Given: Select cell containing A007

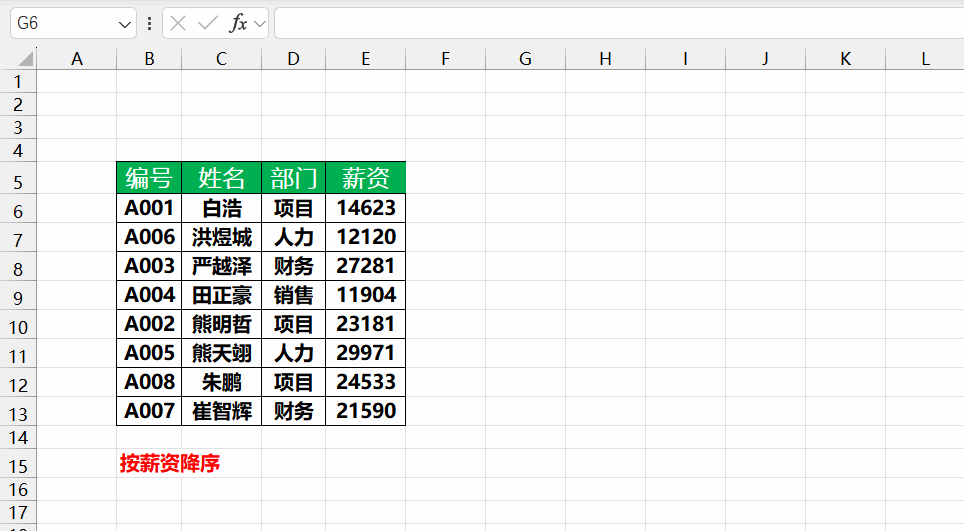Looking at the screenshot, I should [149, 411].
